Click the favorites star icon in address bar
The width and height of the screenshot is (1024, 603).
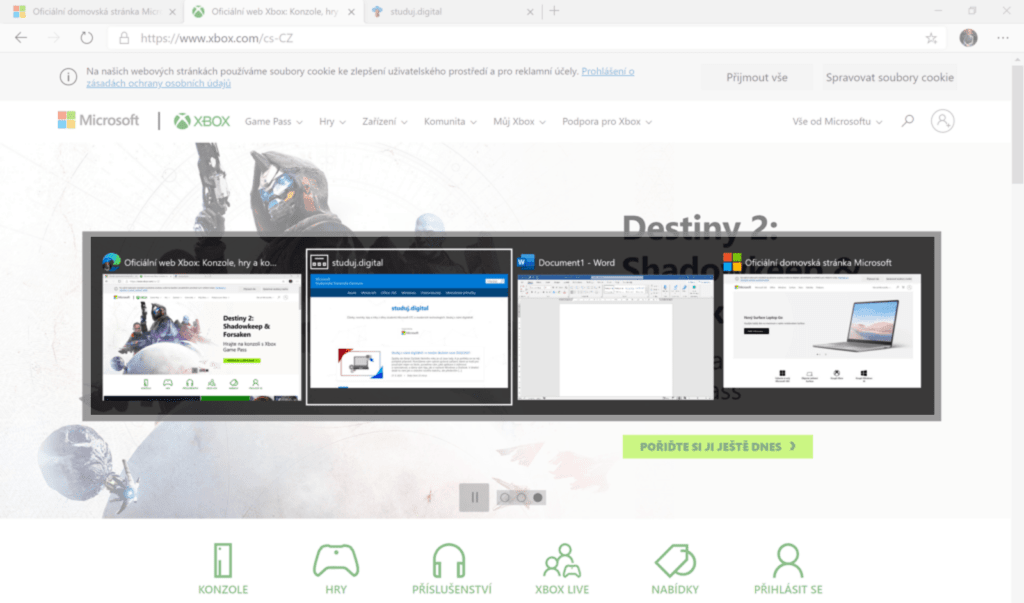coord(931,38)
